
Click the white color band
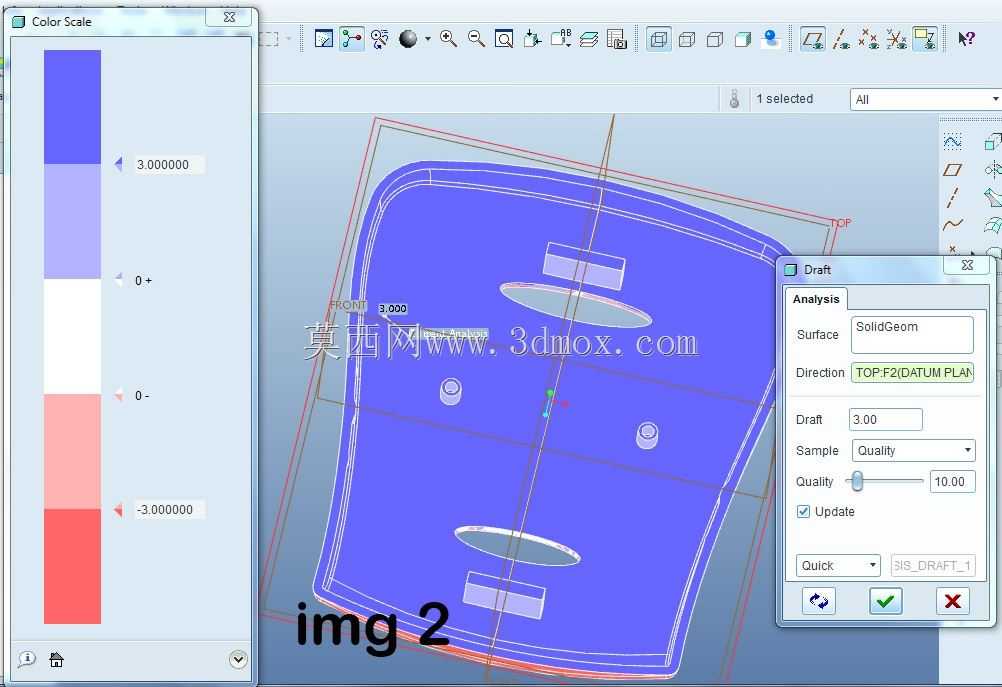point(72,337)
